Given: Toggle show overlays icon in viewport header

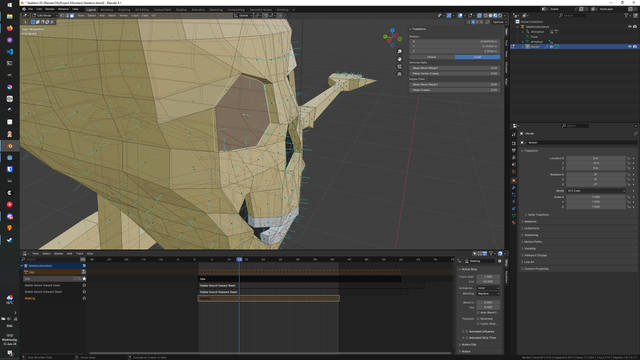Looking at the screenshot, I should tap(460, 16).
